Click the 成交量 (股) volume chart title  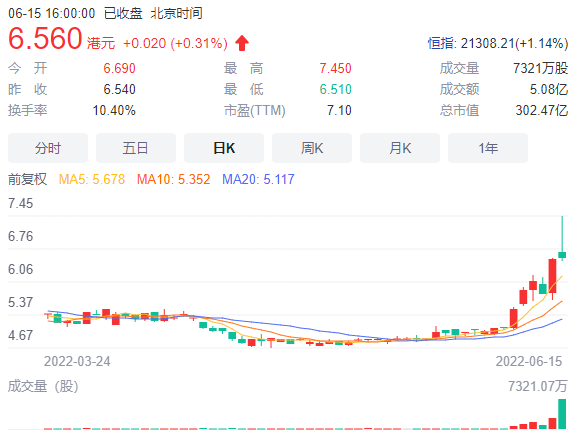click(43, 387)
